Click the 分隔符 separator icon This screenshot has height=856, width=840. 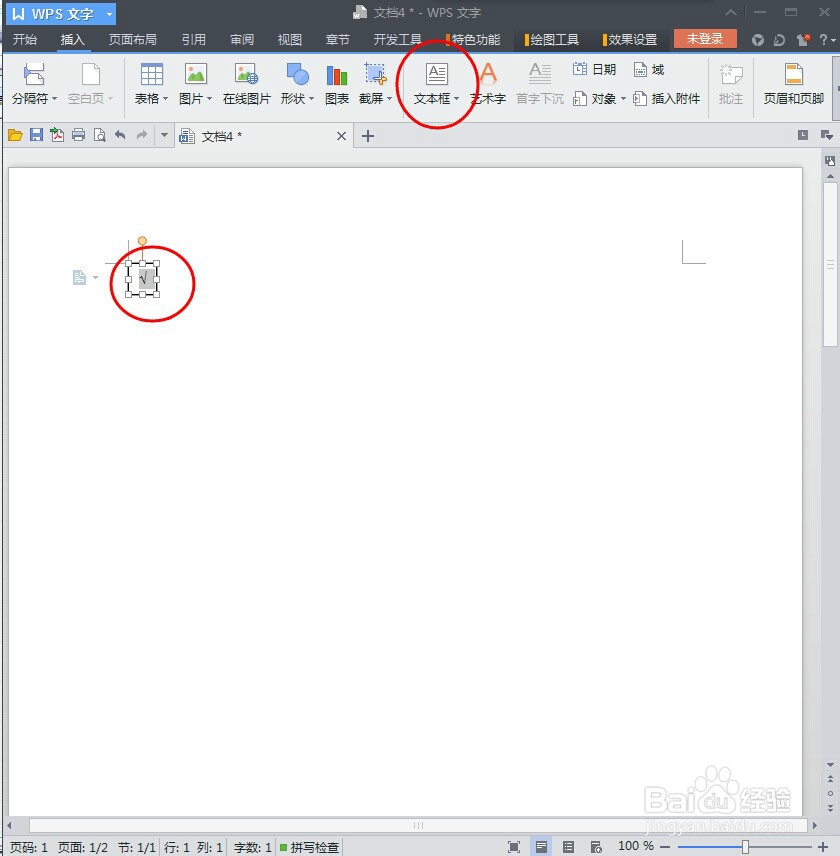[34, 74]
